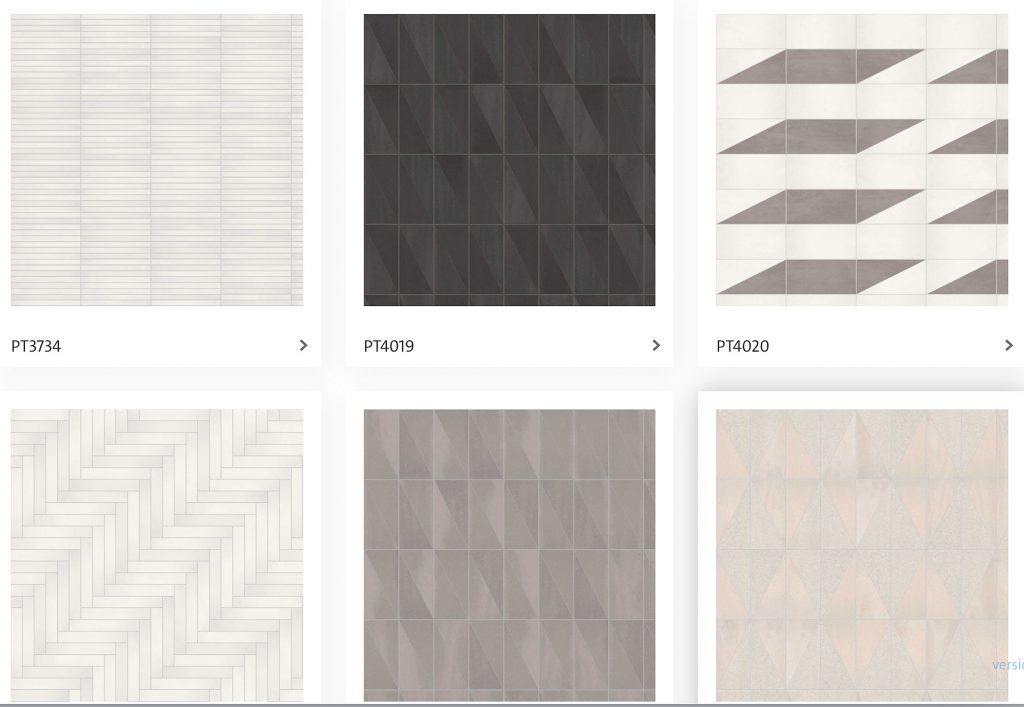Click the PT4020 pattern name label
Viewport: 1024px width, 707px height.
click(743, 346)
